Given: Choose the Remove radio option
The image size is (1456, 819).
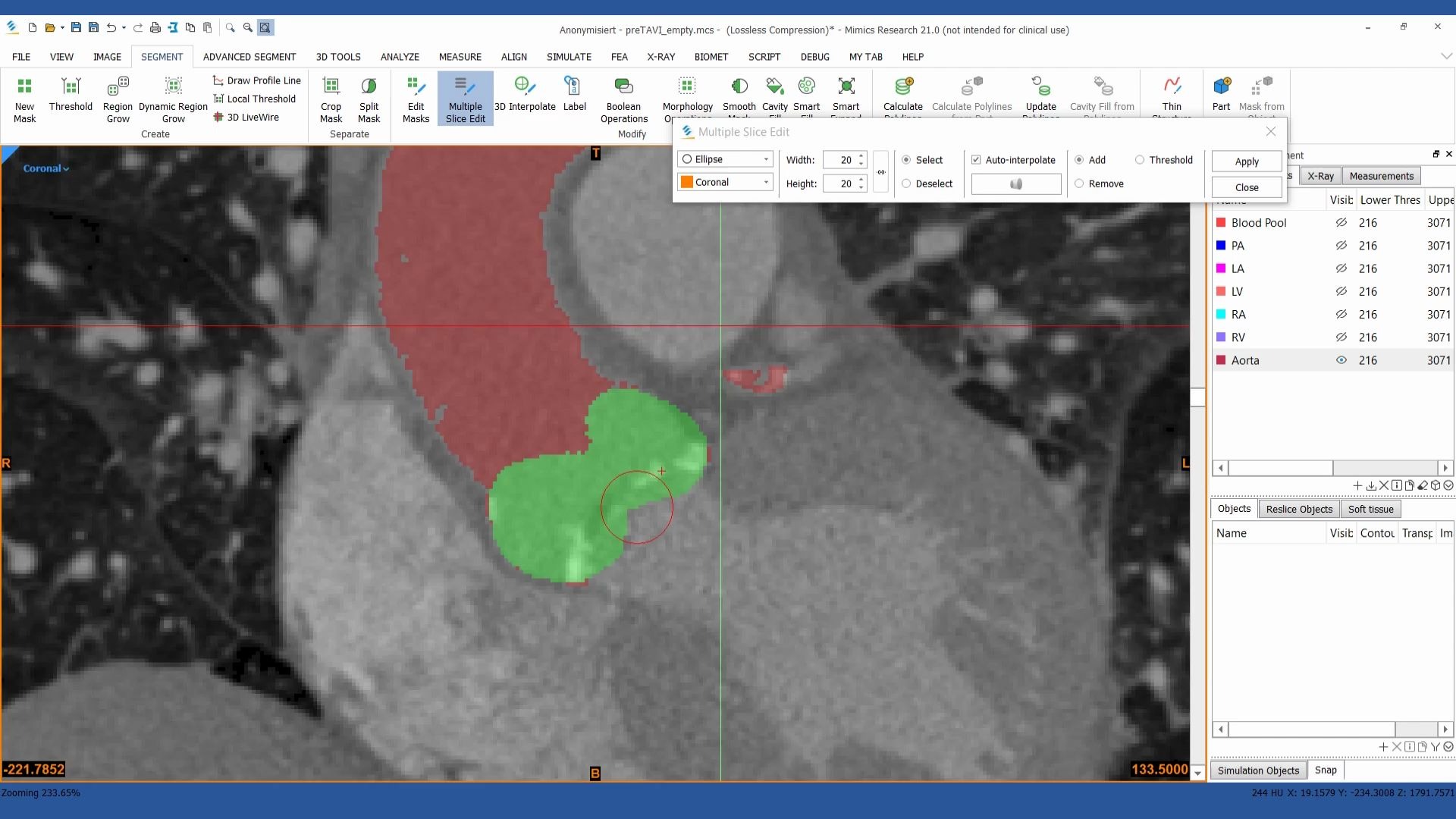Looking at the screenshot, I should [1079, 184].
